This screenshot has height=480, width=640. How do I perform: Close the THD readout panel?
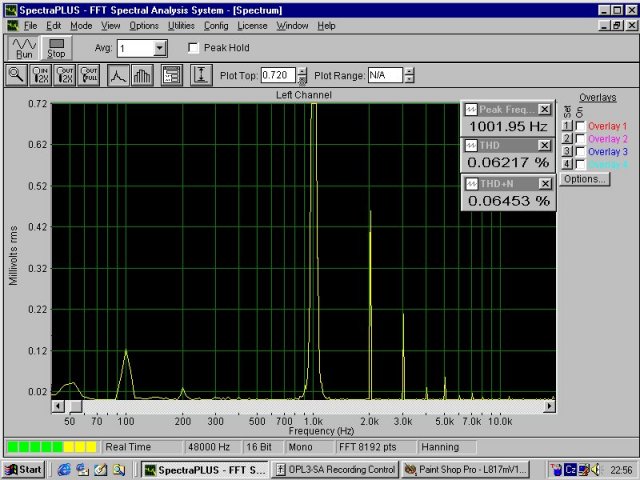[x=544, y=145]
